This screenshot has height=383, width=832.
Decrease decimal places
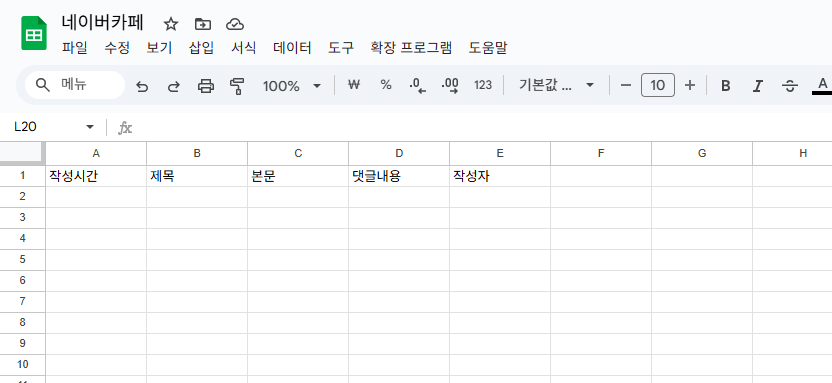coord(418,85)
